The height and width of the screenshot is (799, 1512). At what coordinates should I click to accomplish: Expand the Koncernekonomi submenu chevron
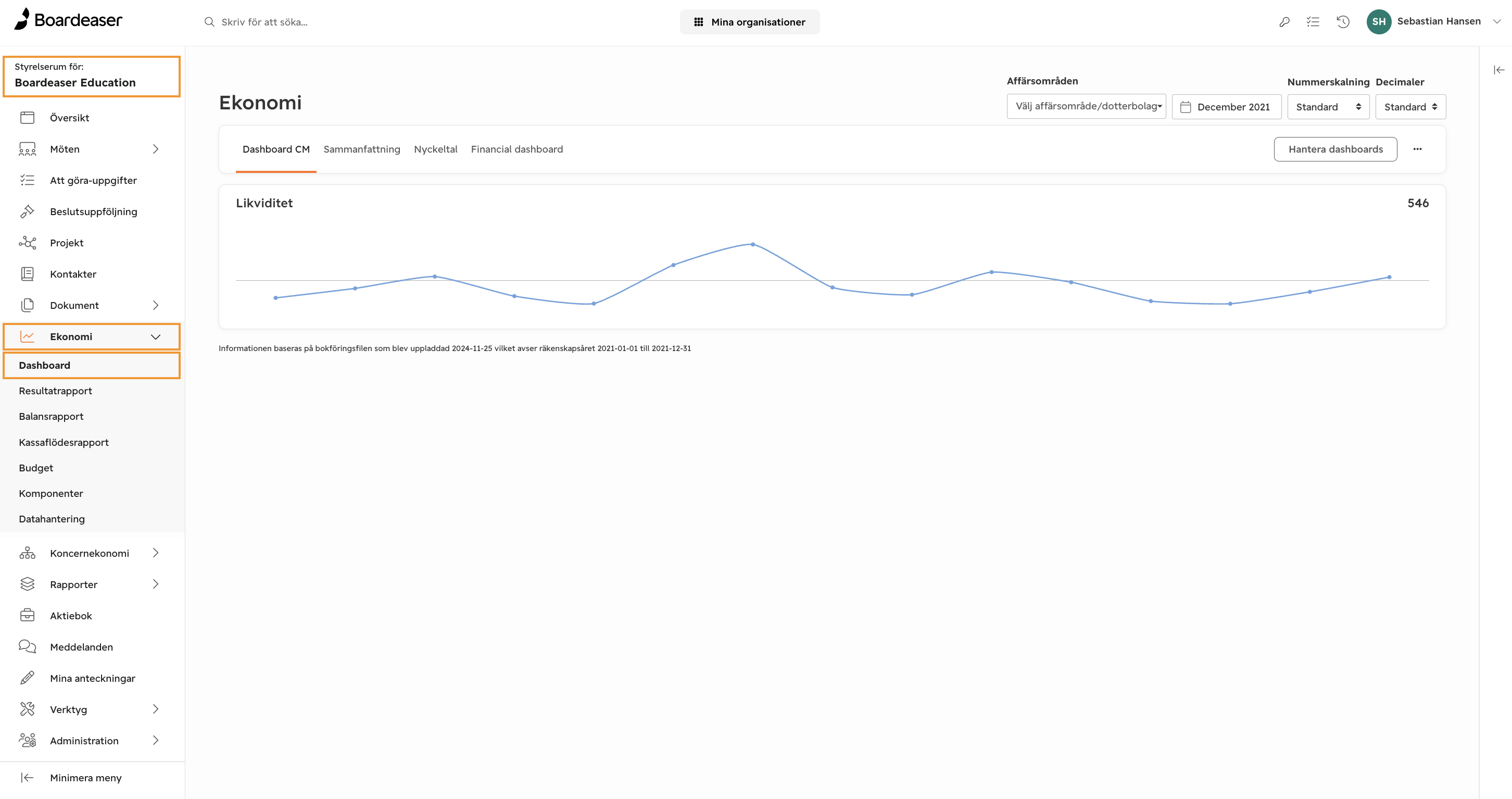pos(156,553)
